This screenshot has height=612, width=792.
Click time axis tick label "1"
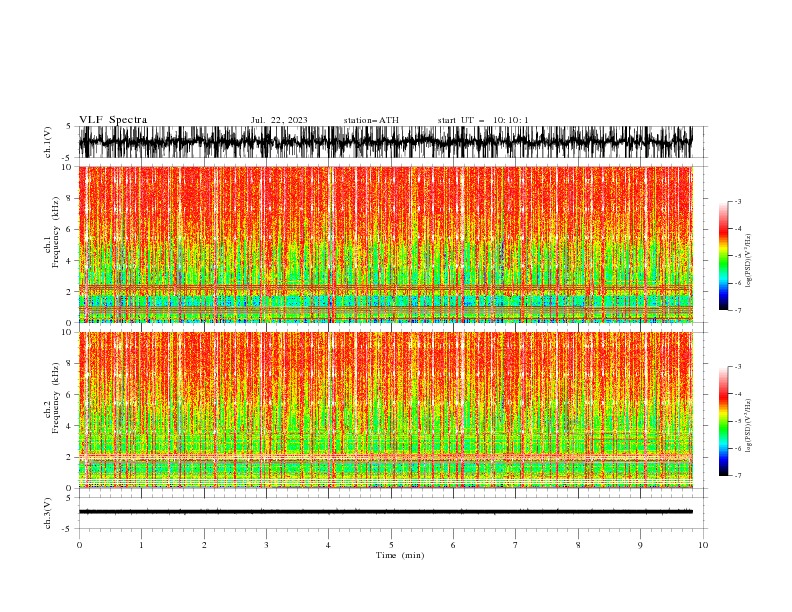141,545
